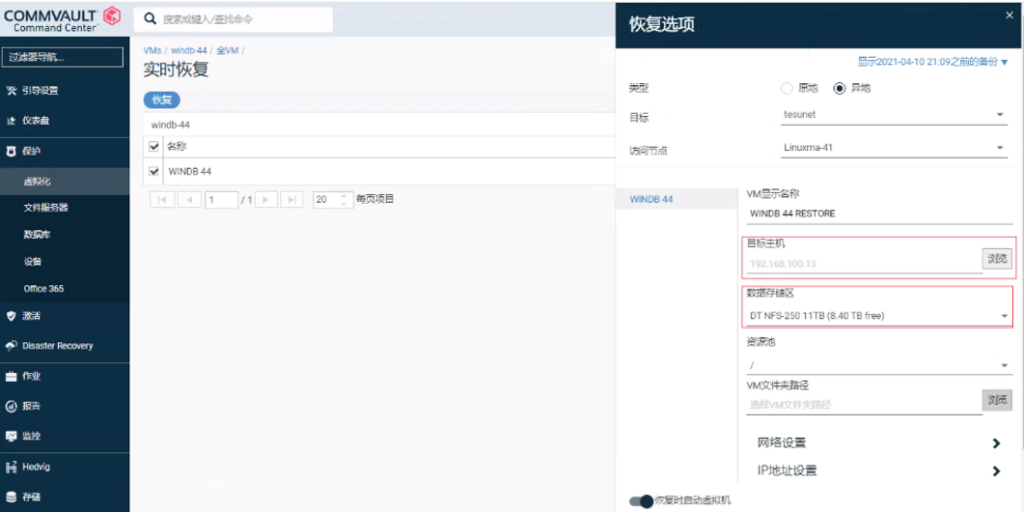Click the Disaster Recovery icon in sidebar
Viewport: 1024px width, 512px height.
coord(11,346)
